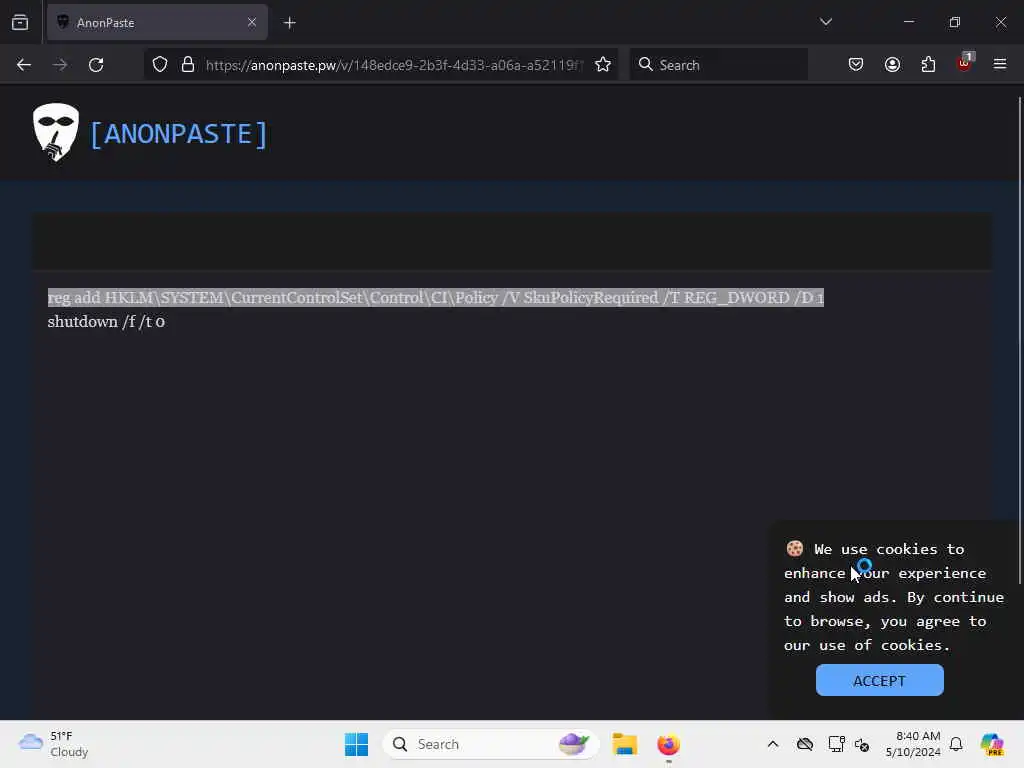
Task: Open the Save to Pocket icon
Action: pos(856,65)
